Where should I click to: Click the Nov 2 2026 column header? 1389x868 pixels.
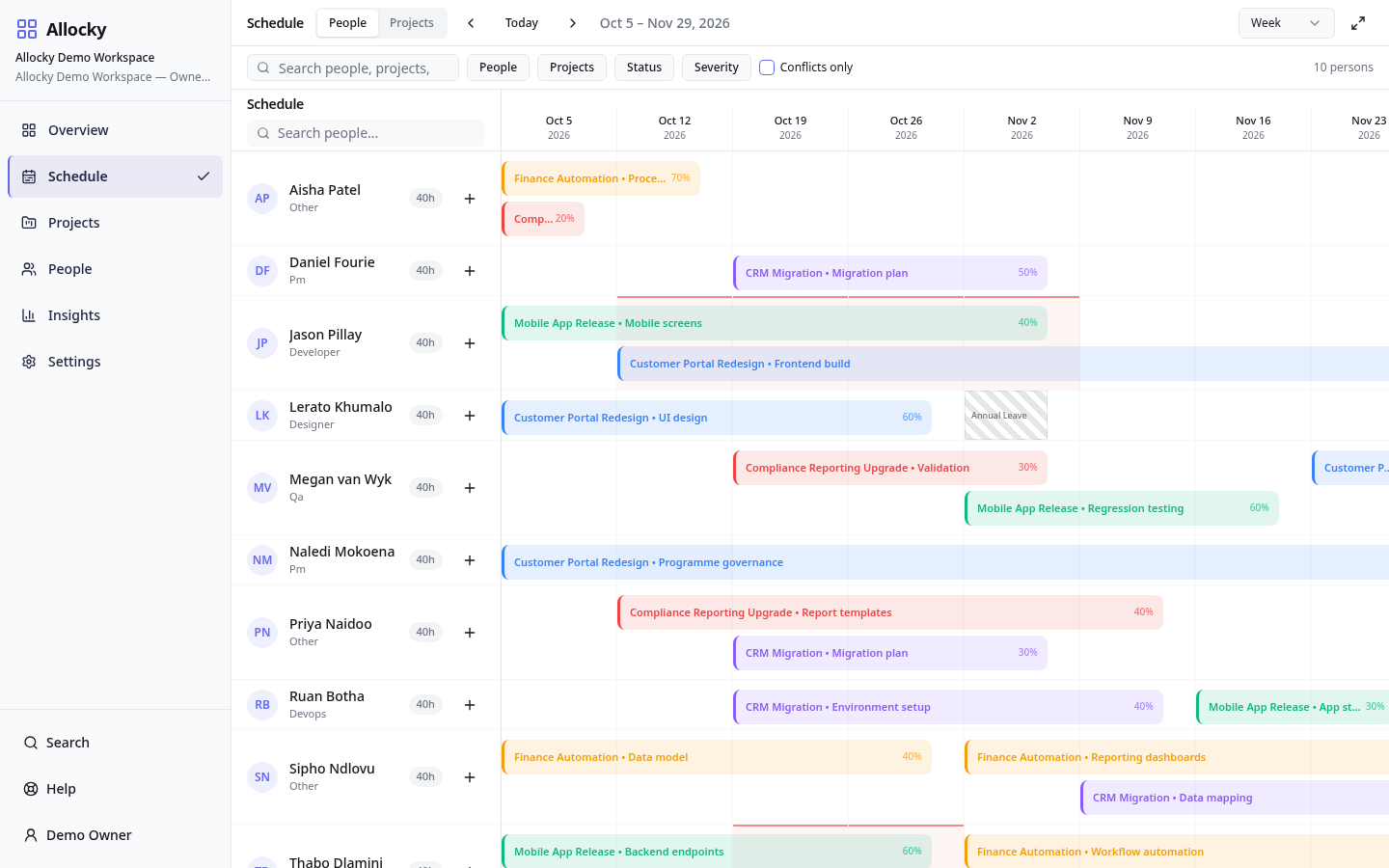click(x=1021, y=127)
